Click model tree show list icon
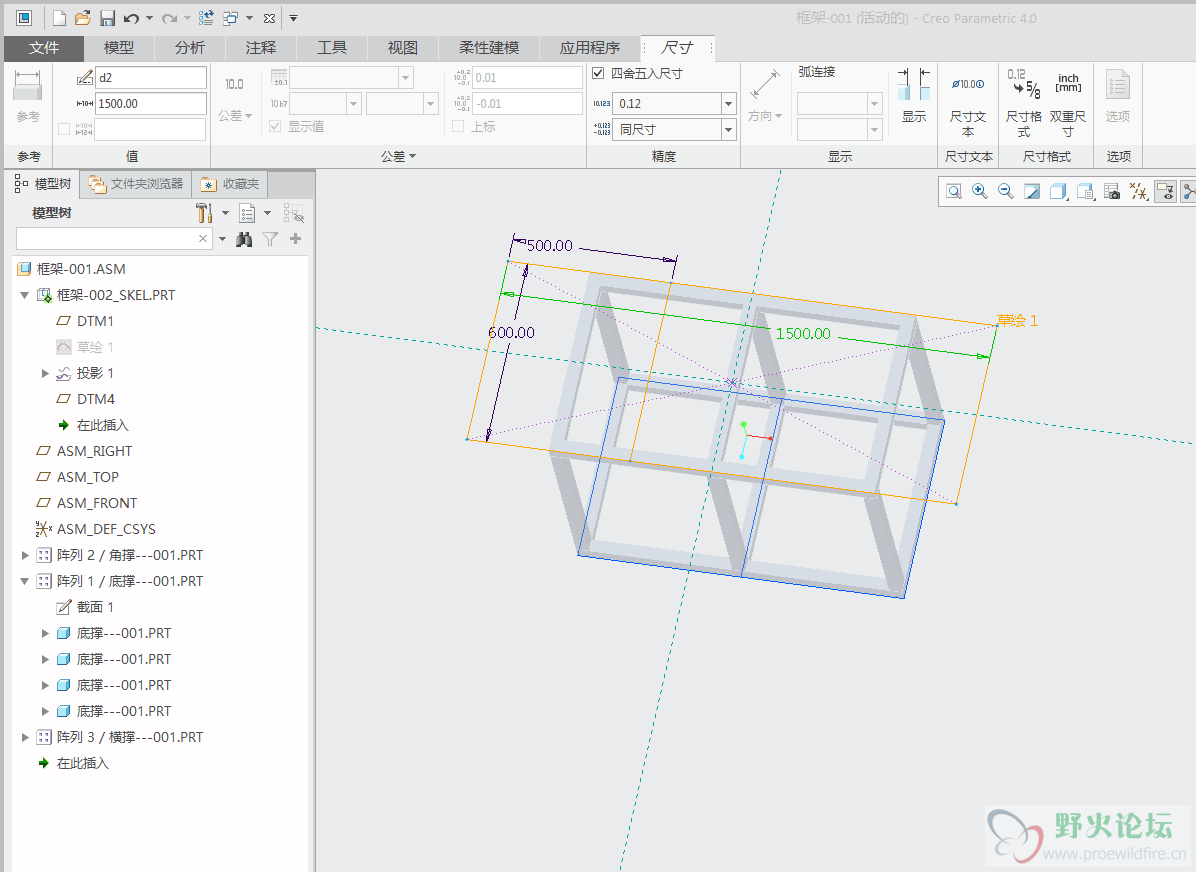The height and width of the screenshot is (872, 1196). (247, 213)
